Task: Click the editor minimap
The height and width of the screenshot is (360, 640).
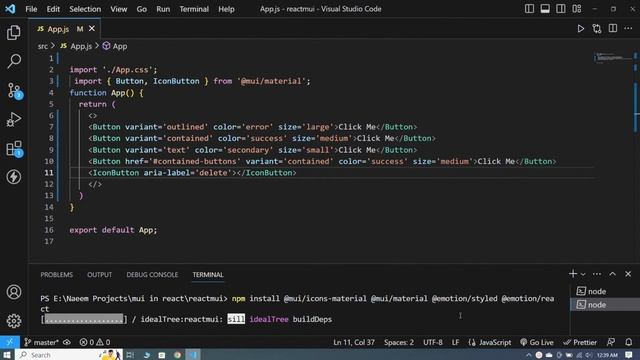Action: pyautogui.click(x=613, y=57)
